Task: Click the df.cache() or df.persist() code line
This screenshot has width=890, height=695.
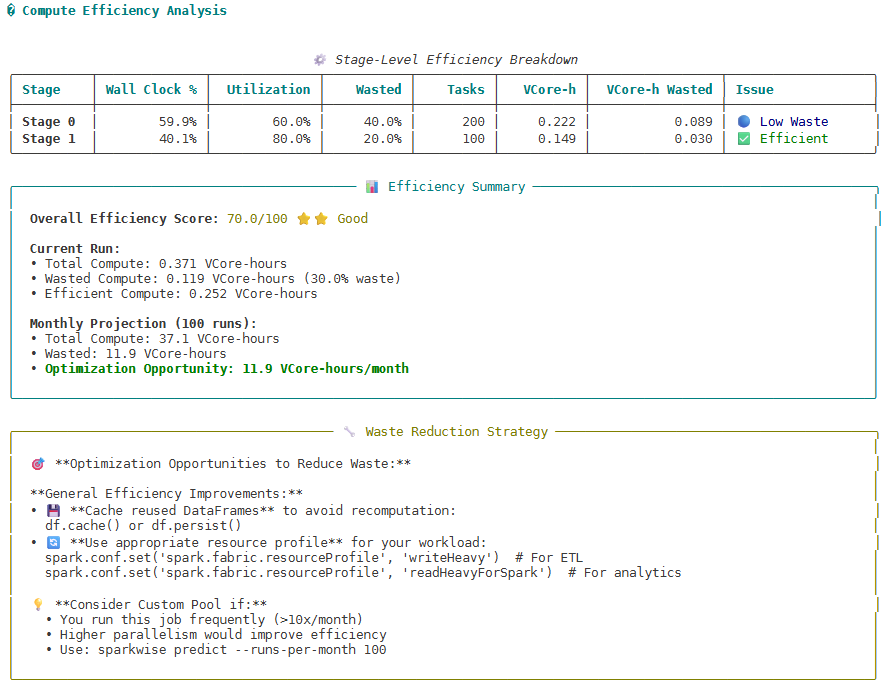Action: (143, 526)
